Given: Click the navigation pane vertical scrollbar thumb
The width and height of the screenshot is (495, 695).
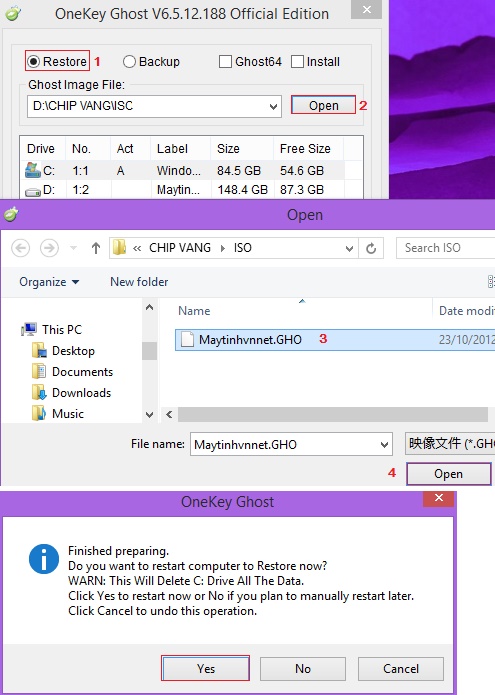Looking at the screenshot, I should click(149, 351).
